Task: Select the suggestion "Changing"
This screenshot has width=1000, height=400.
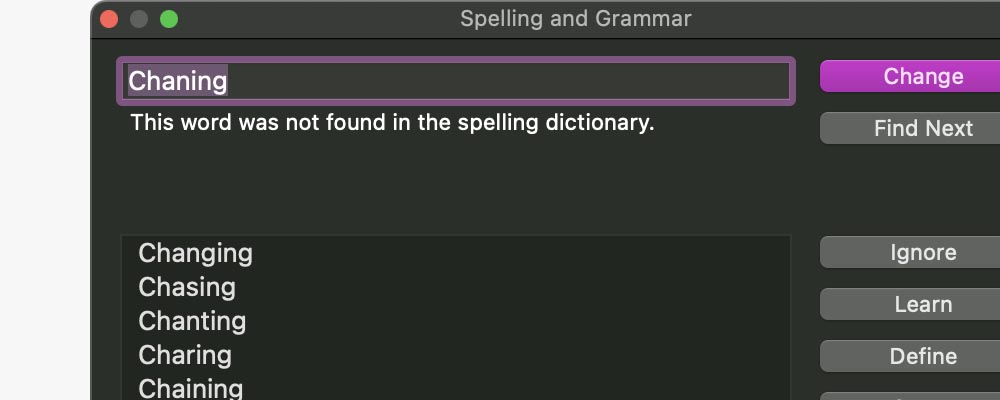Action: pyautogui.click(x=196, y=254)
